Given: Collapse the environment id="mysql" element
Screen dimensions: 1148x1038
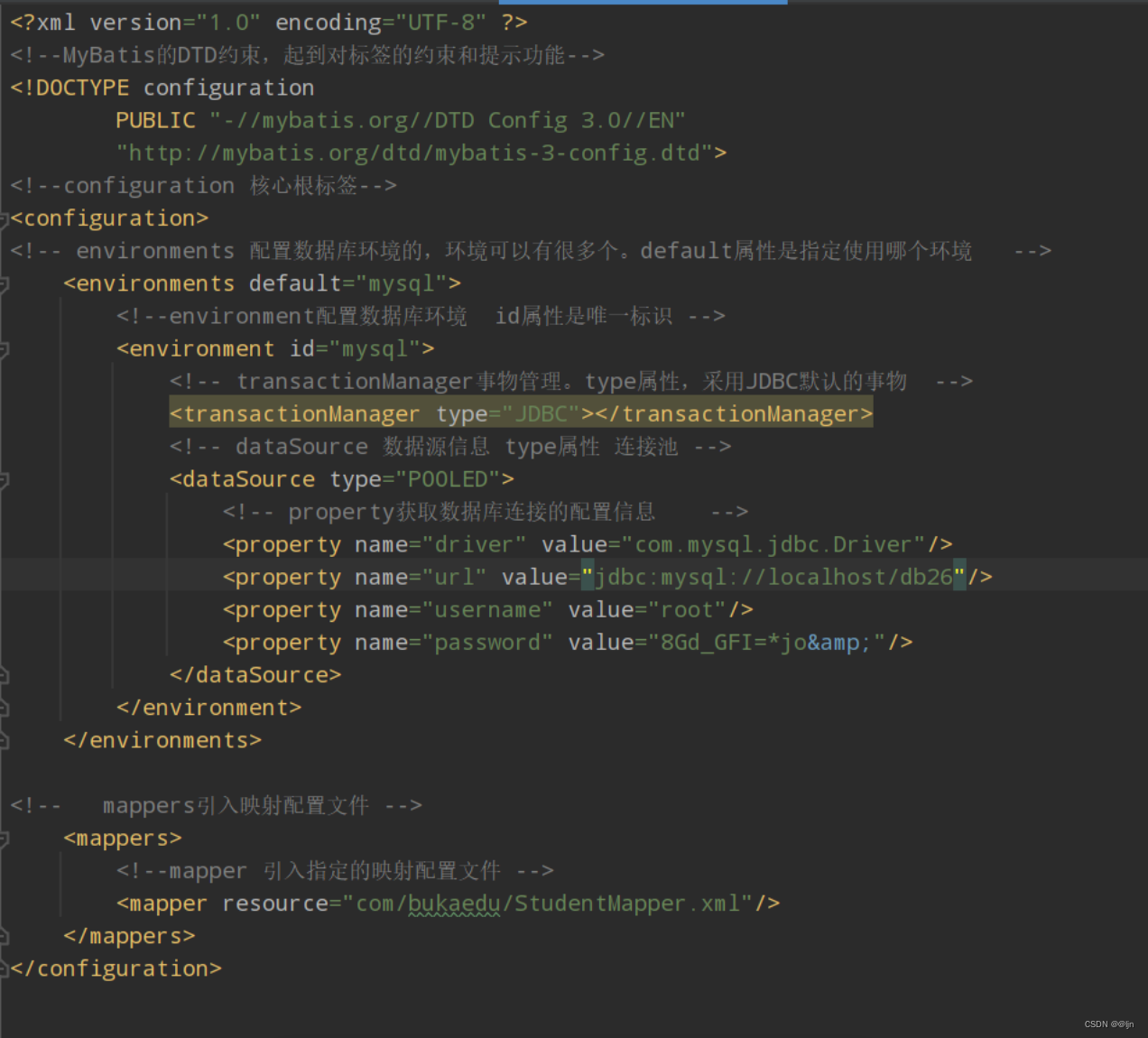Looking at the screenshot, I should (x=5, y=348).
